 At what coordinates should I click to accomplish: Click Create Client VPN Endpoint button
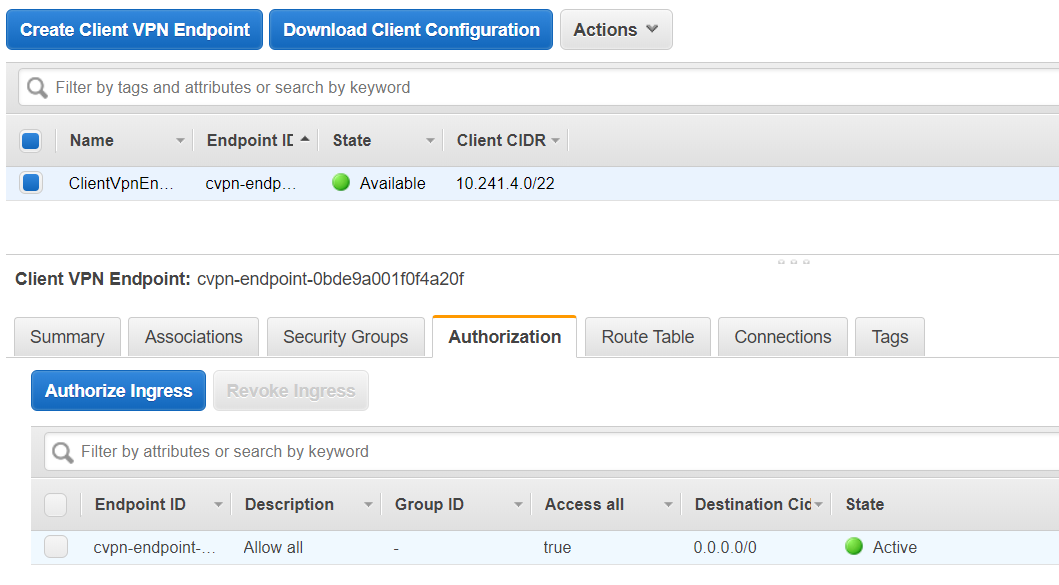tap(135, 30)
